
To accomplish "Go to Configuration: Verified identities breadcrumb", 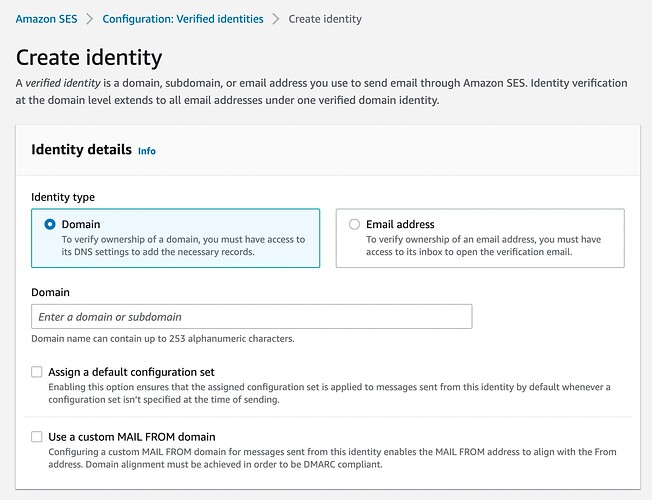I will point(183,19).
